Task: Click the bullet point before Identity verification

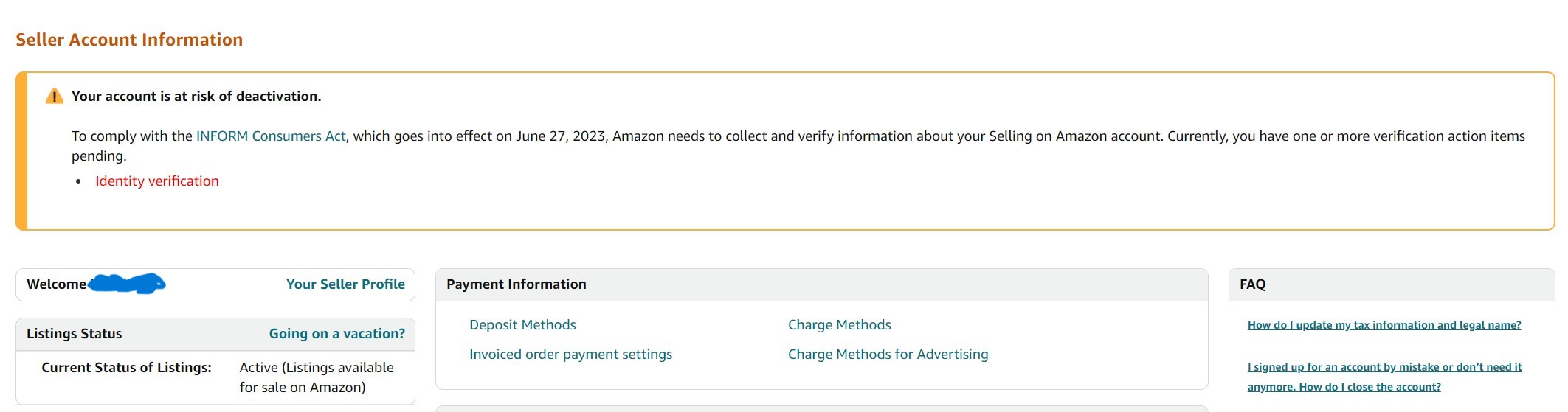Action: point(78,182)
